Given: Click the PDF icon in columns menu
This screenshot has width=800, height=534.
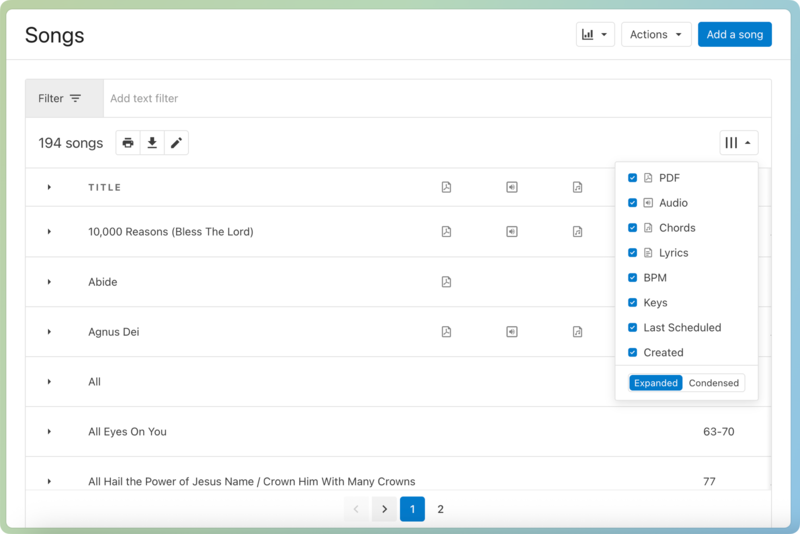Looking at the screenshot, I should point(648,177).
